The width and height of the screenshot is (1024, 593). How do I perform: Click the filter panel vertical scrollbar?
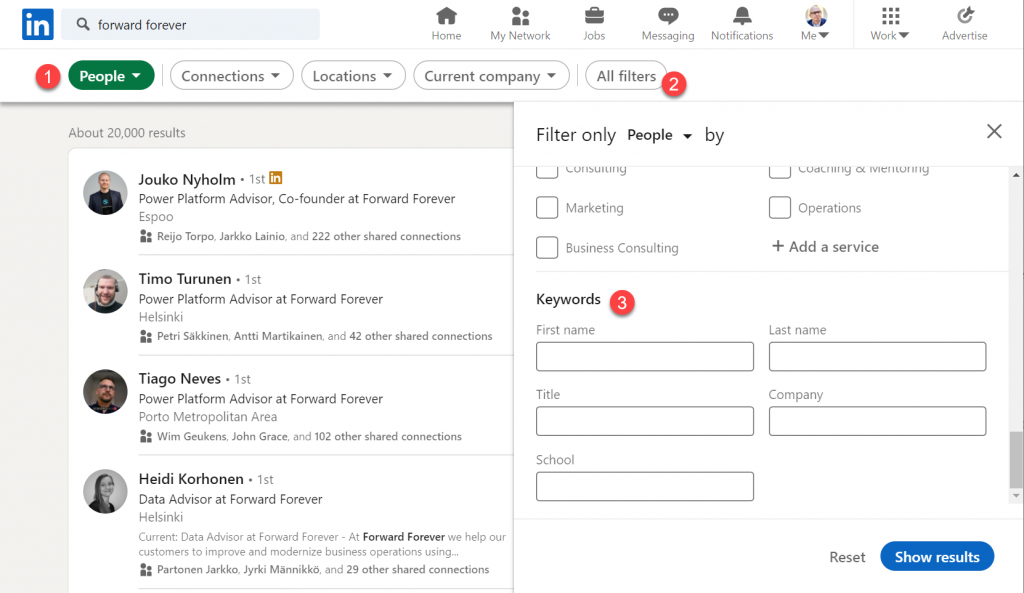(x=1016, y=459)
